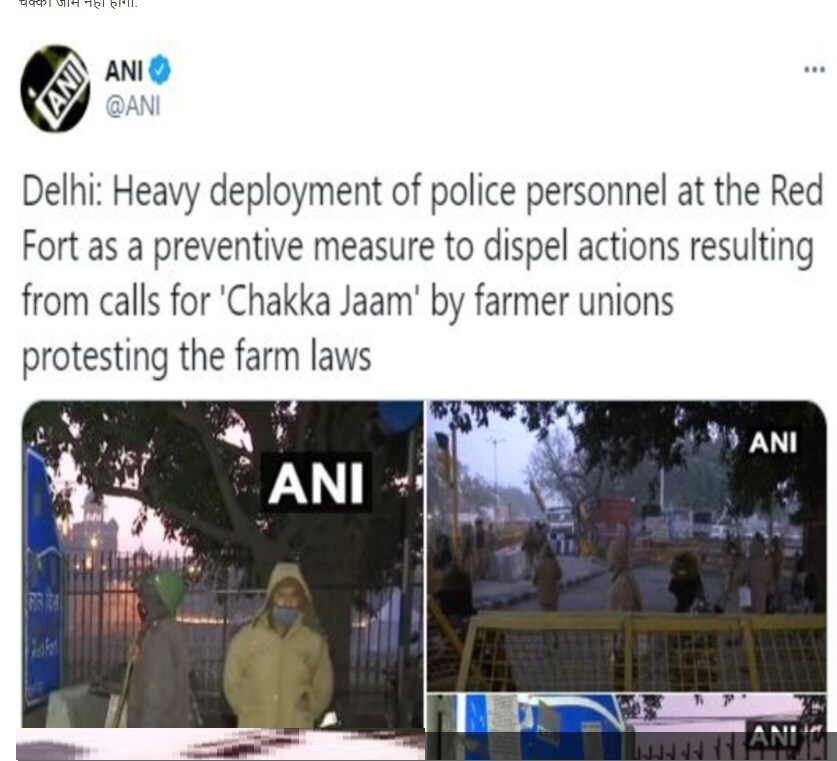Visit the @ANI handle link

[x=133, y=106]
